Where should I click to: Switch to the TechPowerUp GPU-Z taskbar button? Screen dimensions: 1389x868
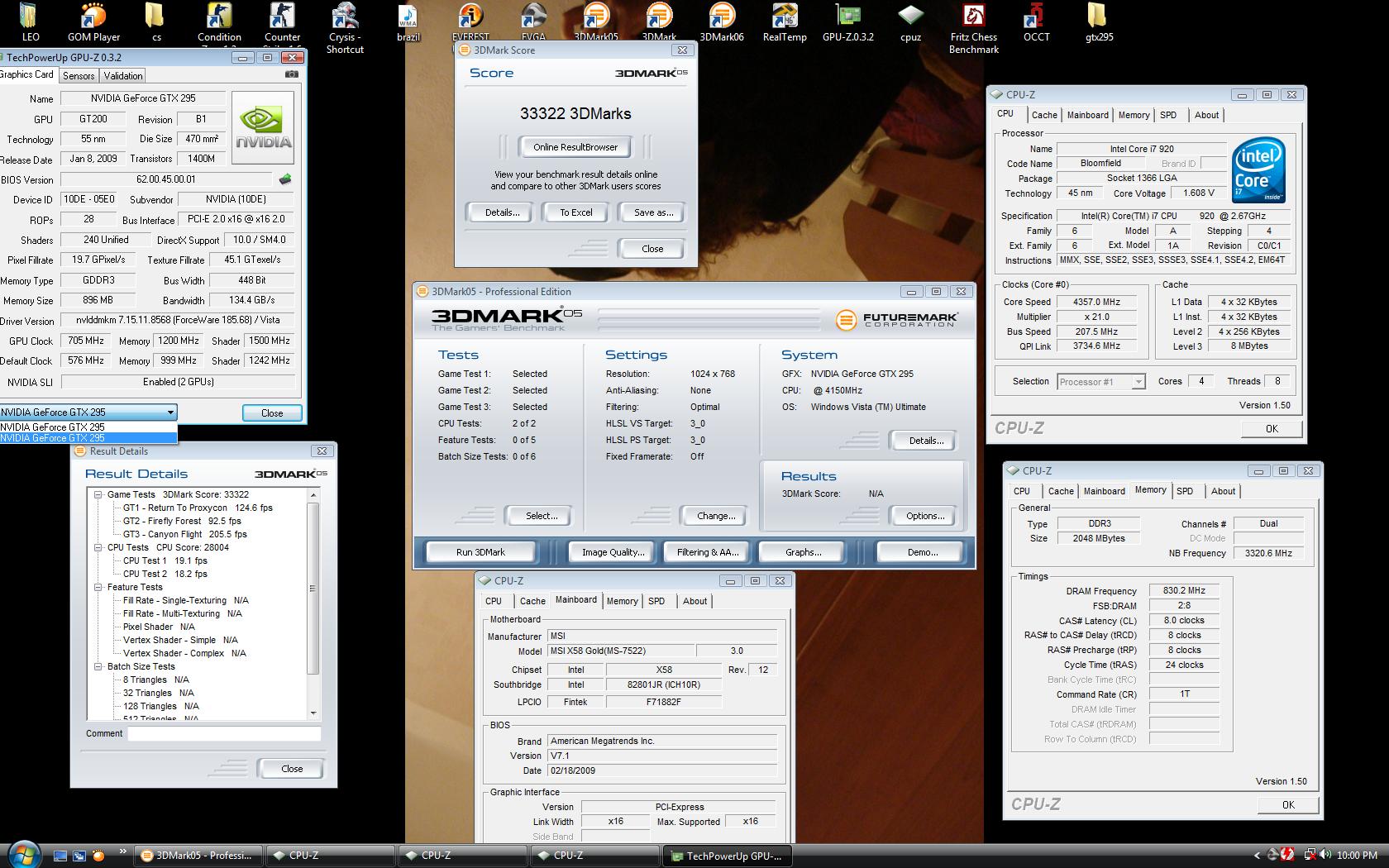click(x=726, y=856)
